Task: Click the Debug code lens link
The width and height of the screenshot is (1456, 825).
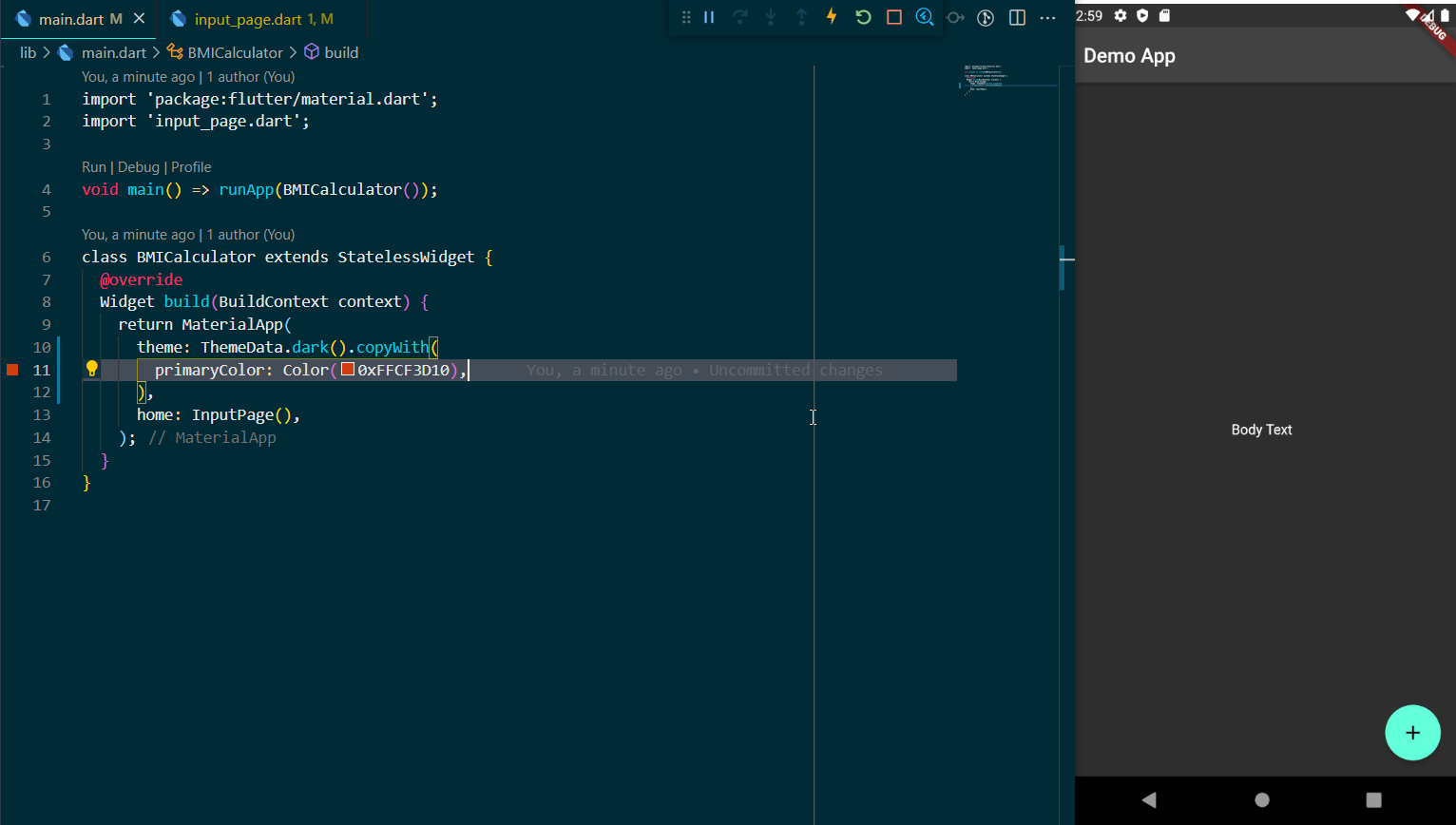Action: [x=139, y=167]
